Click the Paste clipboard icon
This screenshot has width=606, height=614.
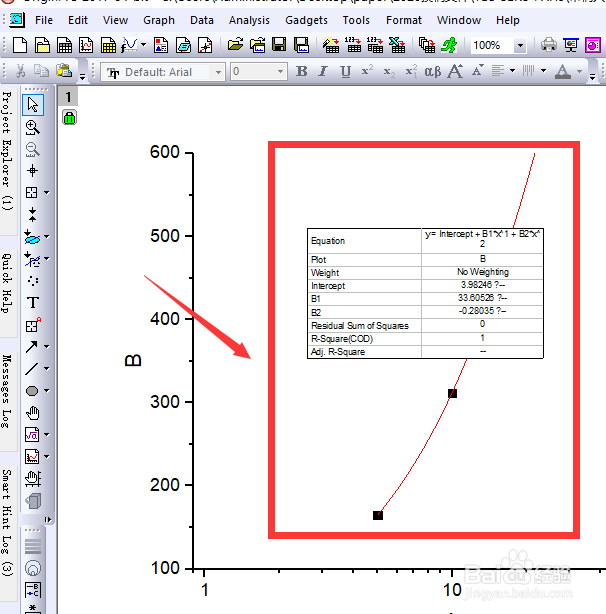(x=64, y=71)
